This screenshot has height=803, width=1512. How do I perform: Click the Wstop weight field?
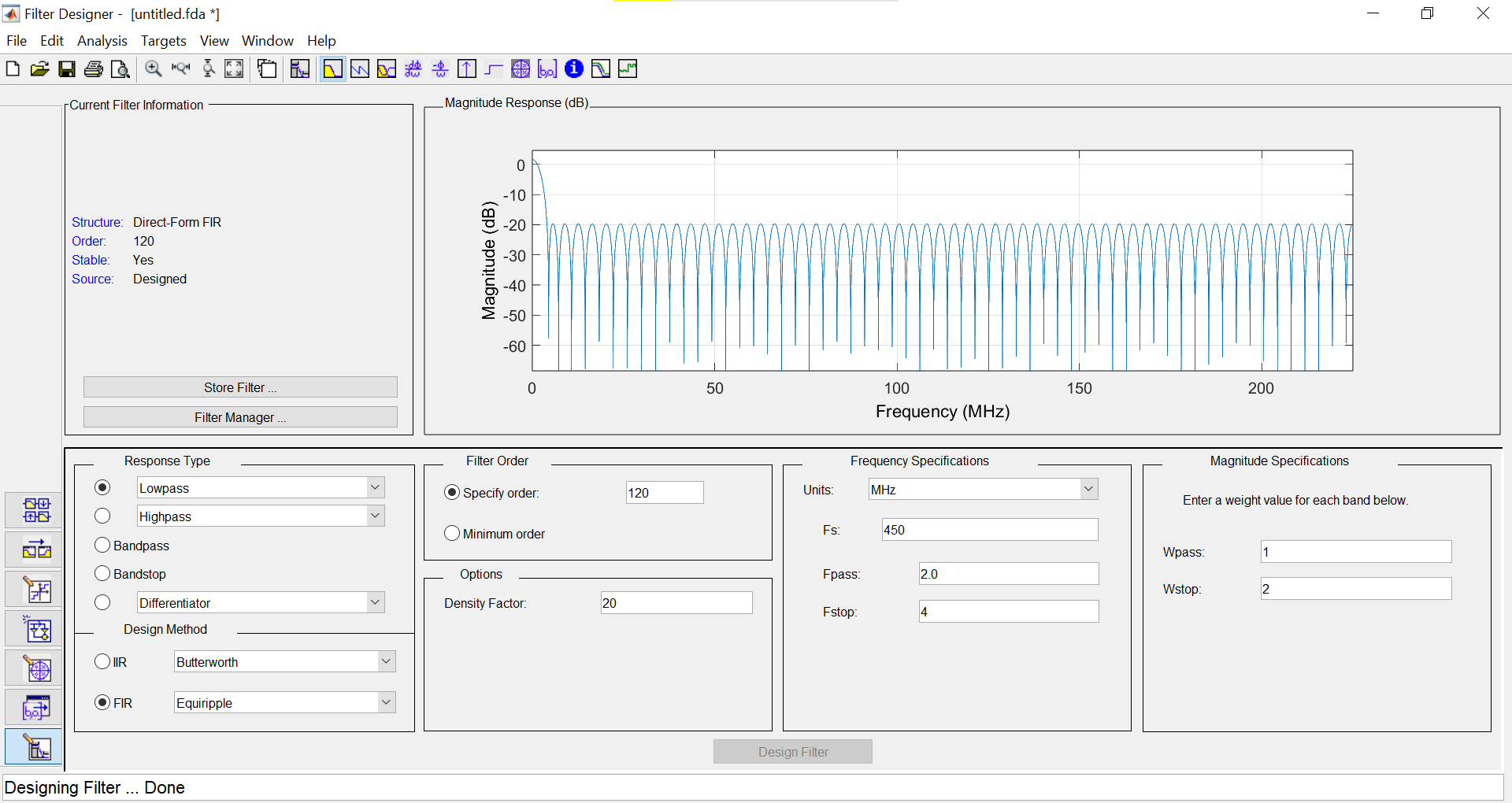(1356, 589)
